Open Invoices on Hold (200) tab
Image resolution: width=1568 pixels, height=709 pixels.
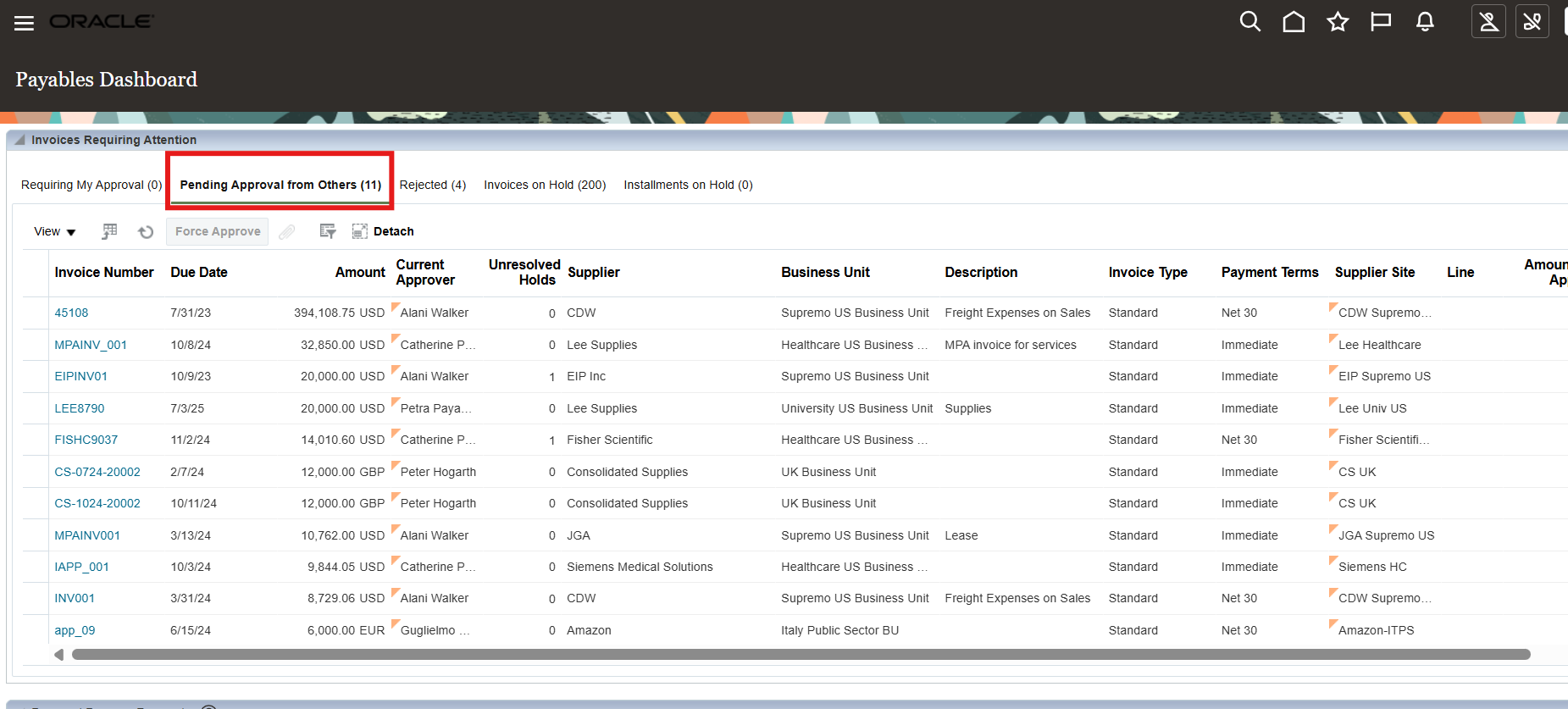click(545, 185)
